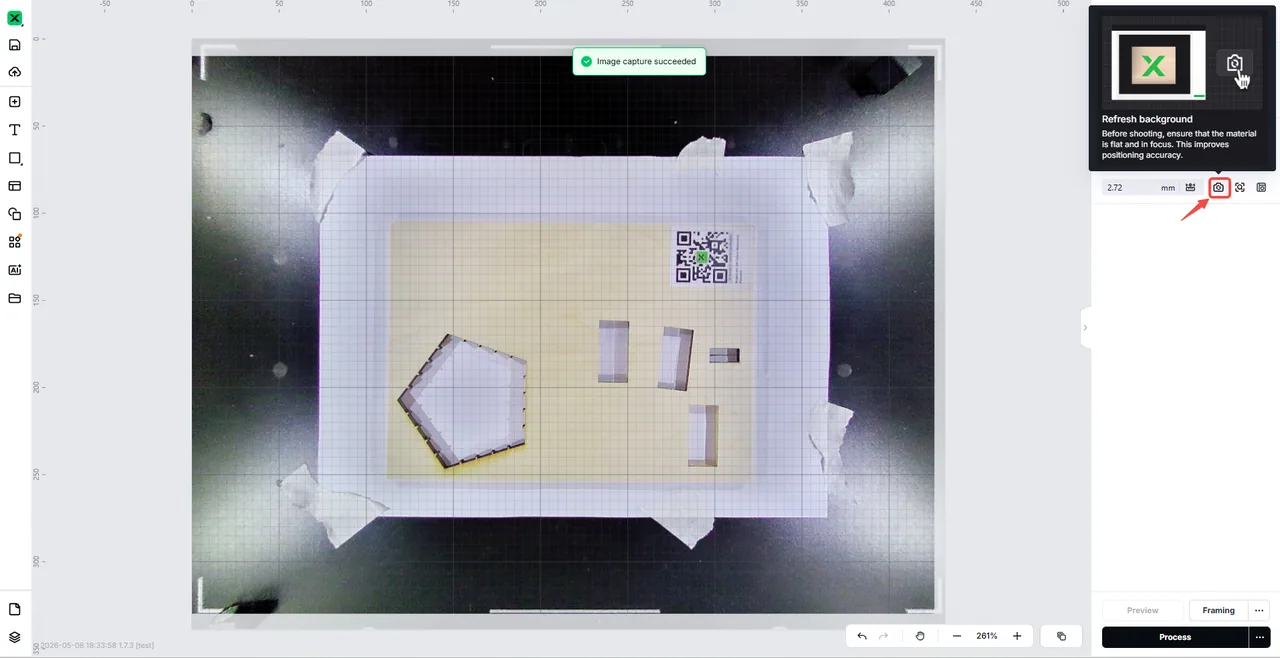Click the refresh background camera icon
1280x658 pixels.
[x=1218, y=187]
